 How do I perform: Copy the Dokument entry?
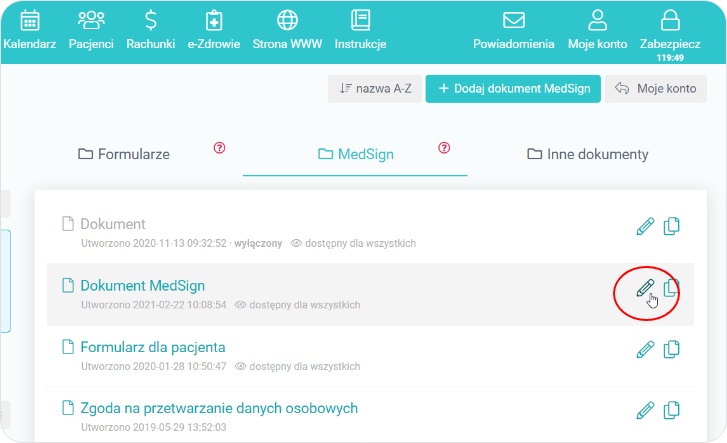coord(671,226)
